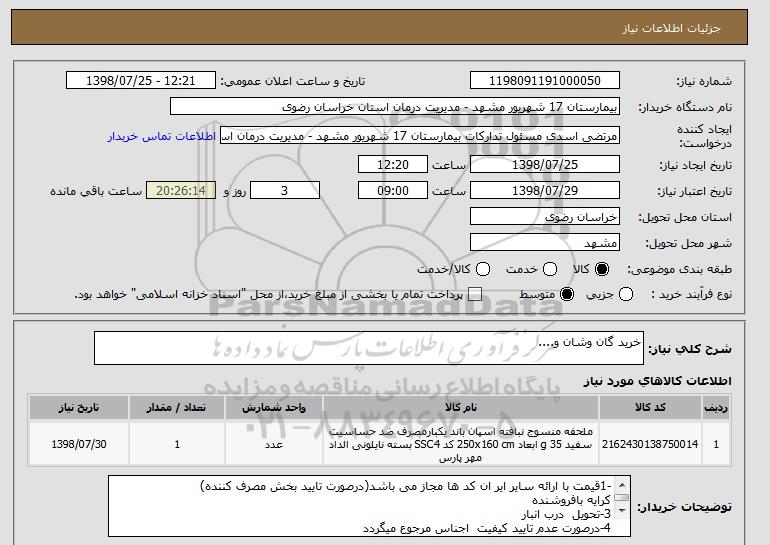Click item code 216243013875​0014 cell
Viewport: 770px width, 545px height.
(650, 444)
